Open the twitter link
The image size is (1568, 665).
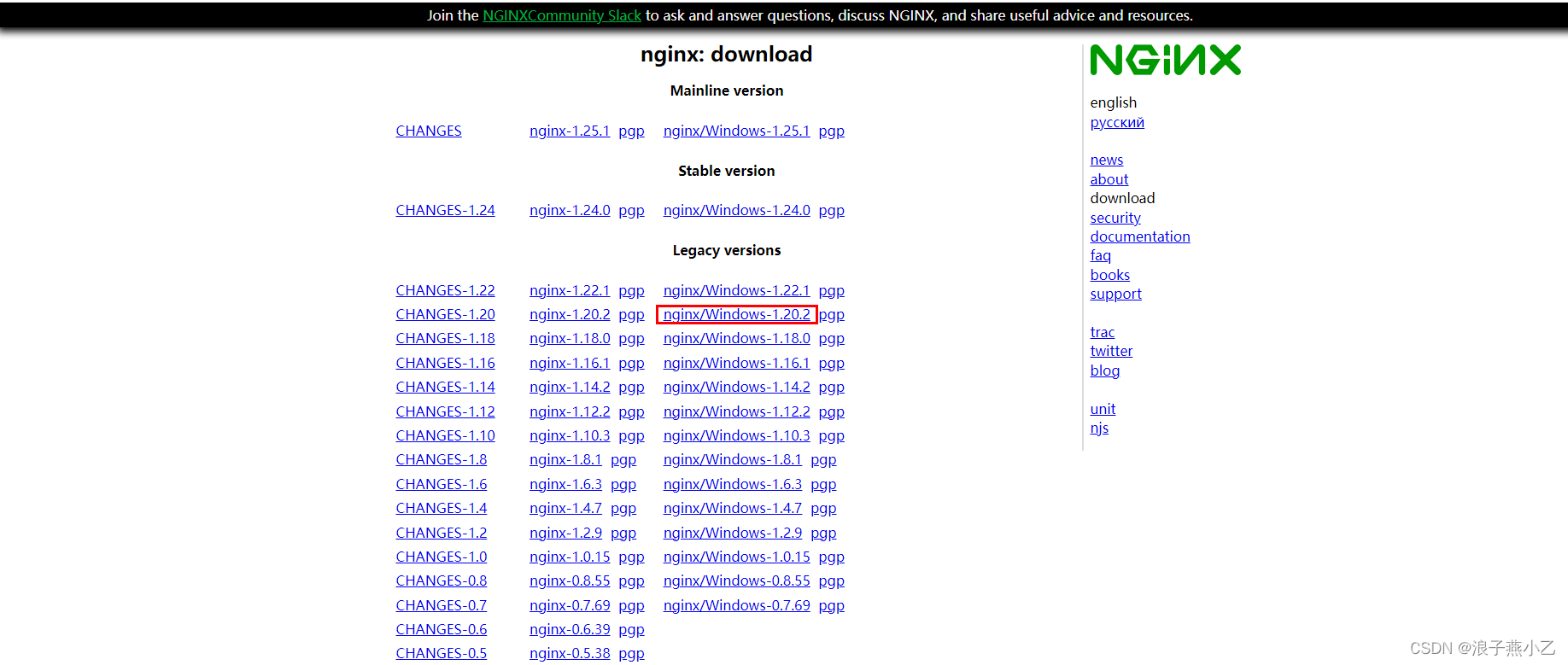[1111, 351]
